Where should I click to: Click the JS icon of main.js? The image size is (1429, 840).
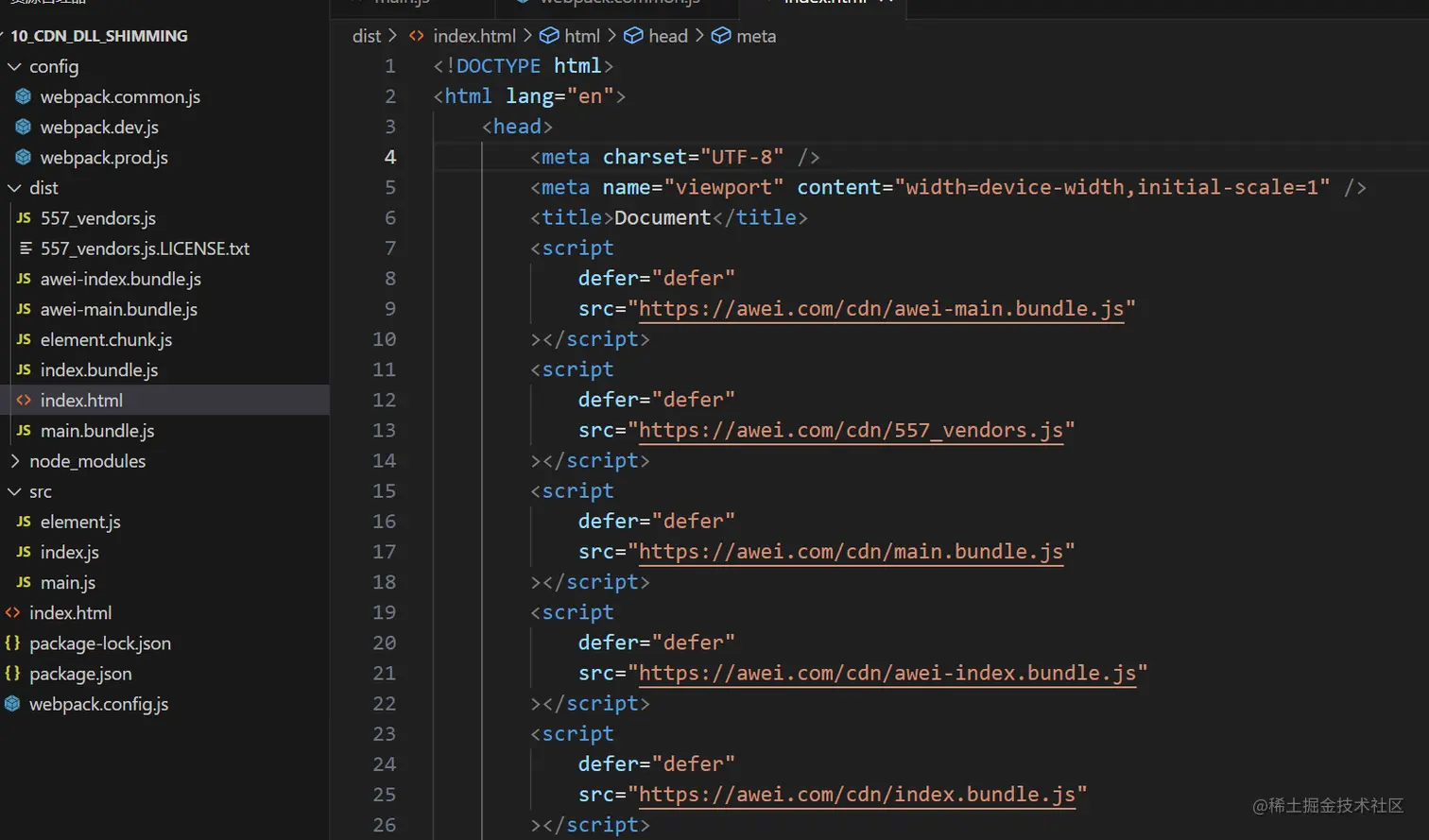click(x=24, y=582)
